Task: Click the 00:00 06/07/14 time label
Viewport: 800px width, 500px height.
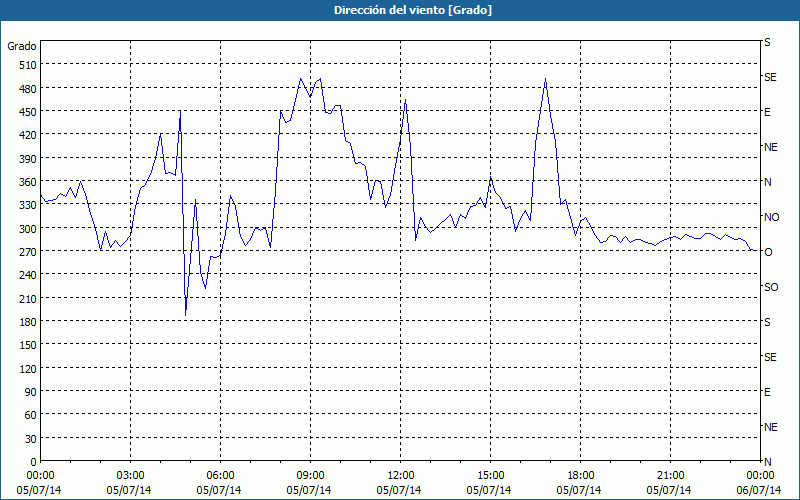Action: tap(760, 483)
